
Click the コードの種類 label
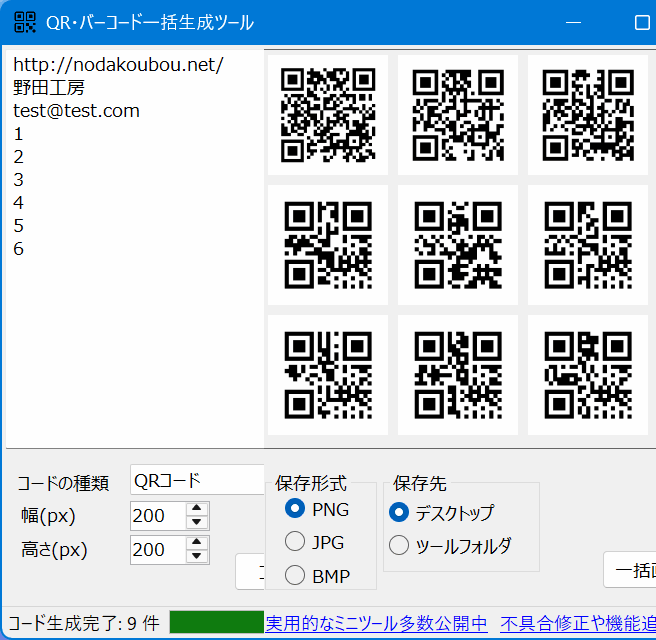[x=63, y=484]
